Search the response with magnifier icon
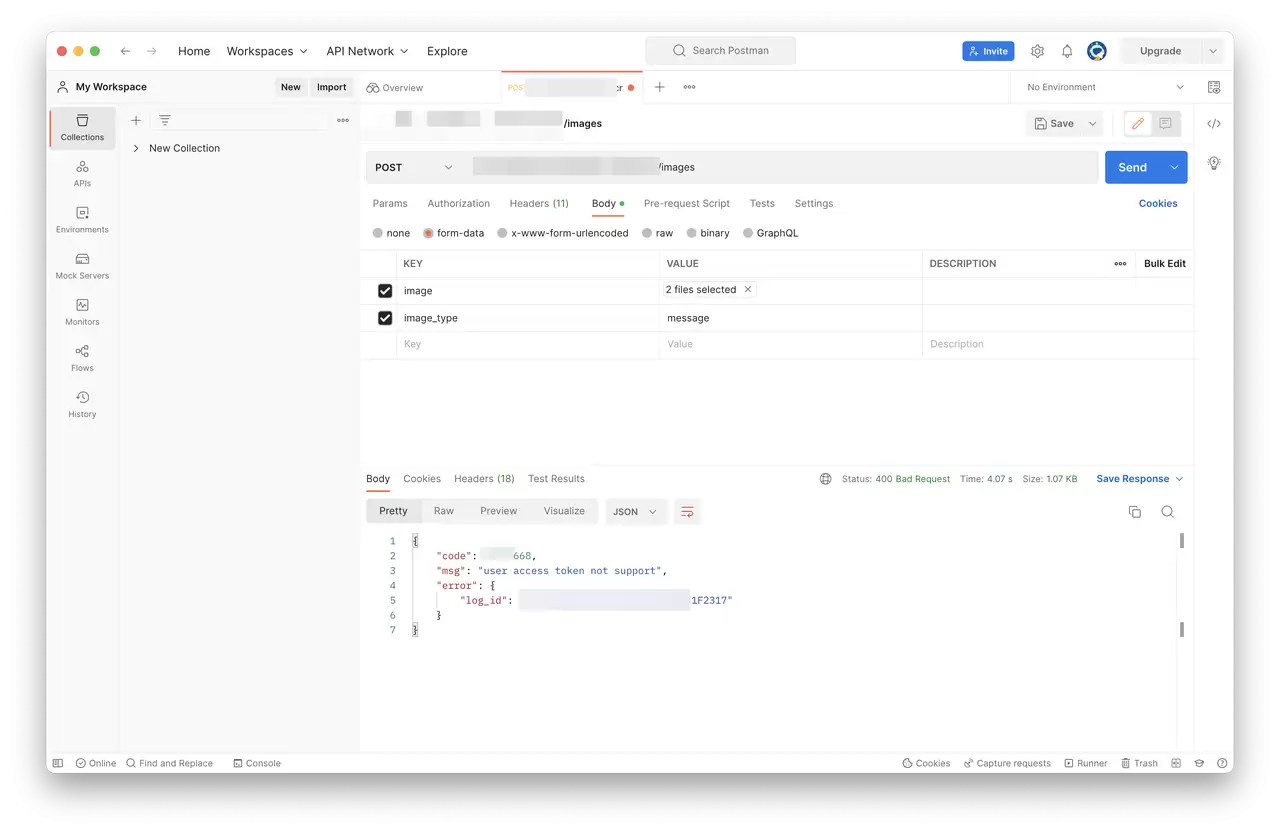 point(1167,511)
